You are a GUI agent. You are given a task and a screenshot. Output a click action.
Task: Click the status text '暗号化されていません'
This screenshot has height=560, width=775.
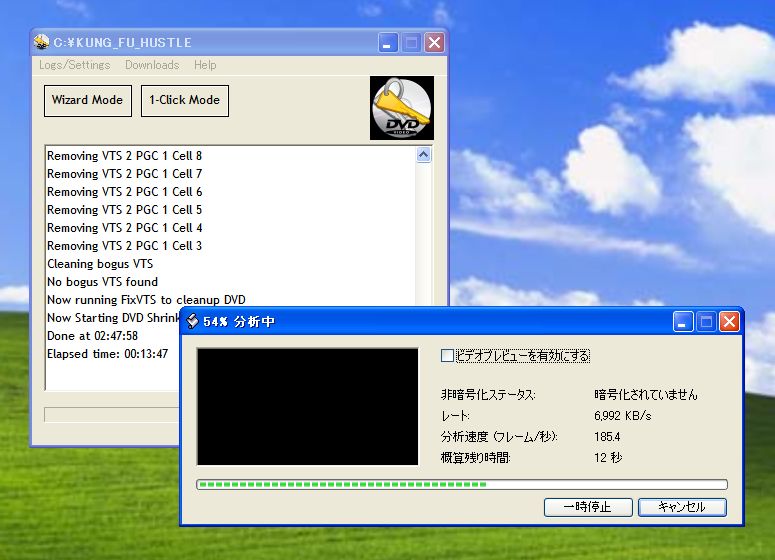646,394
